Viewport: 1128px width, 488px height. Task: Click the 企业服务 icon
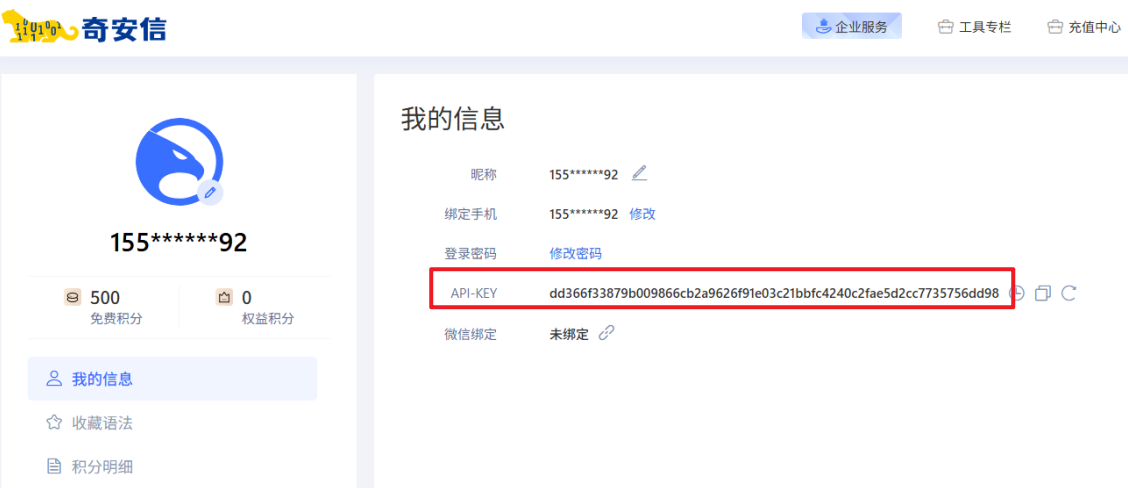tap(823, 27)
